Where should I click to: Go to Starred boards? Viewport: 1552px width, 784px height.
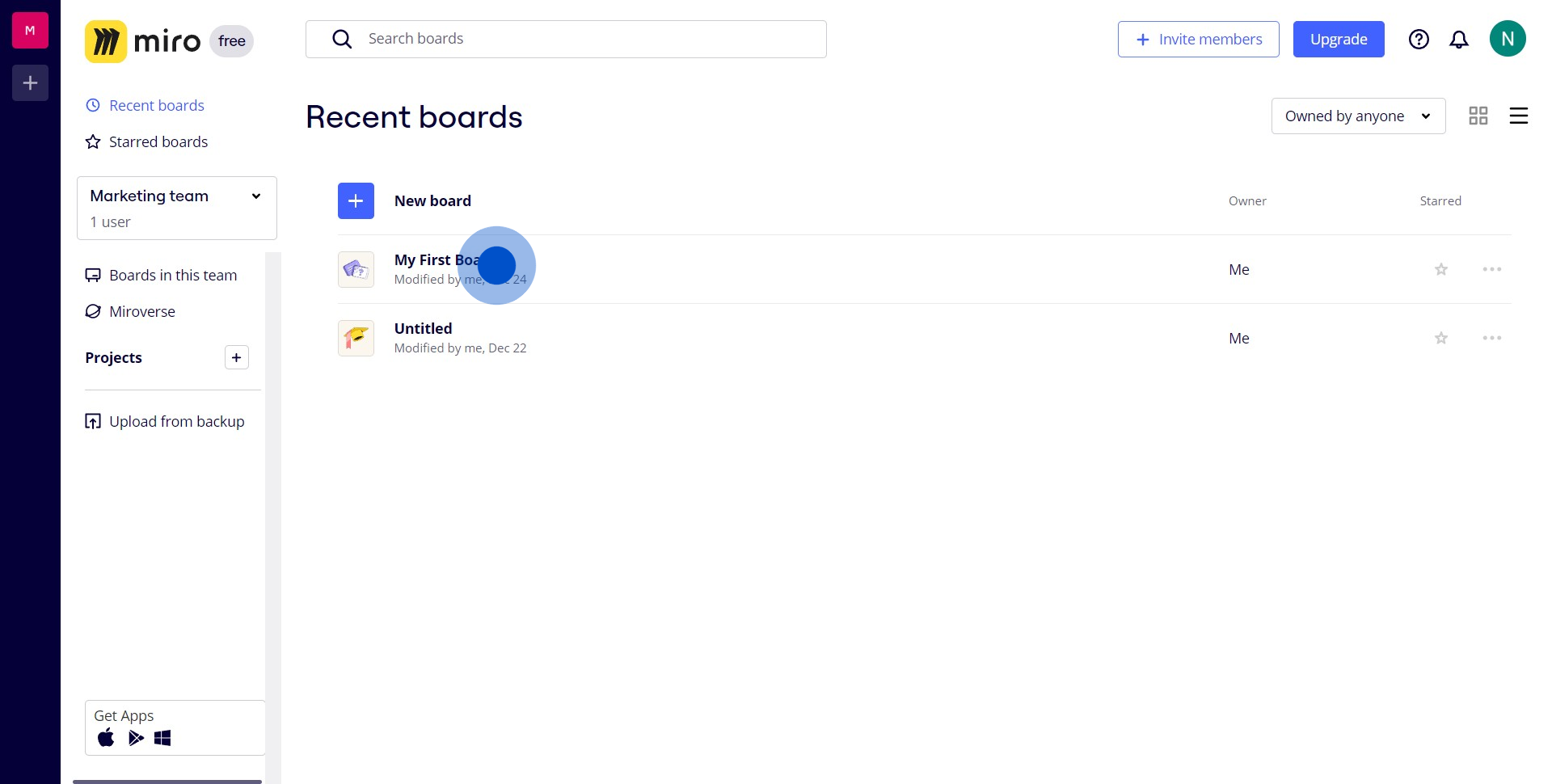point(158,142)
